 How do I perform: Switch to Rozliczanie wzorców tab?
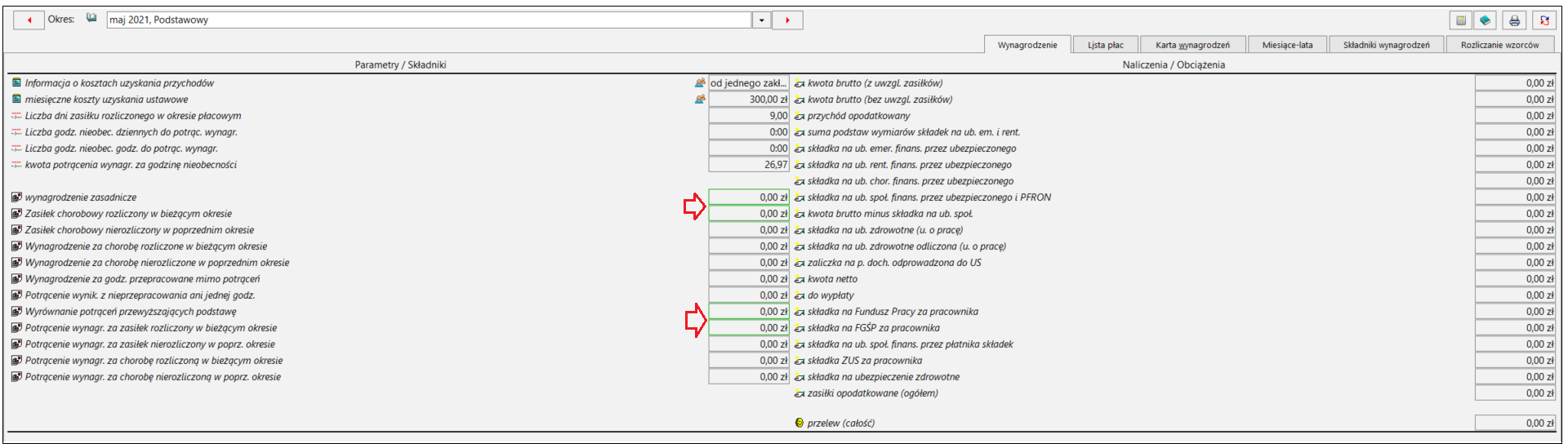tap(1499, 45)
